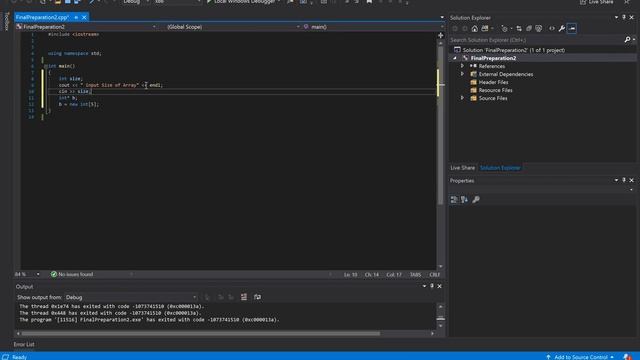Pin the Solution Explorer panel
640x360 pixels.
(624, 17)
